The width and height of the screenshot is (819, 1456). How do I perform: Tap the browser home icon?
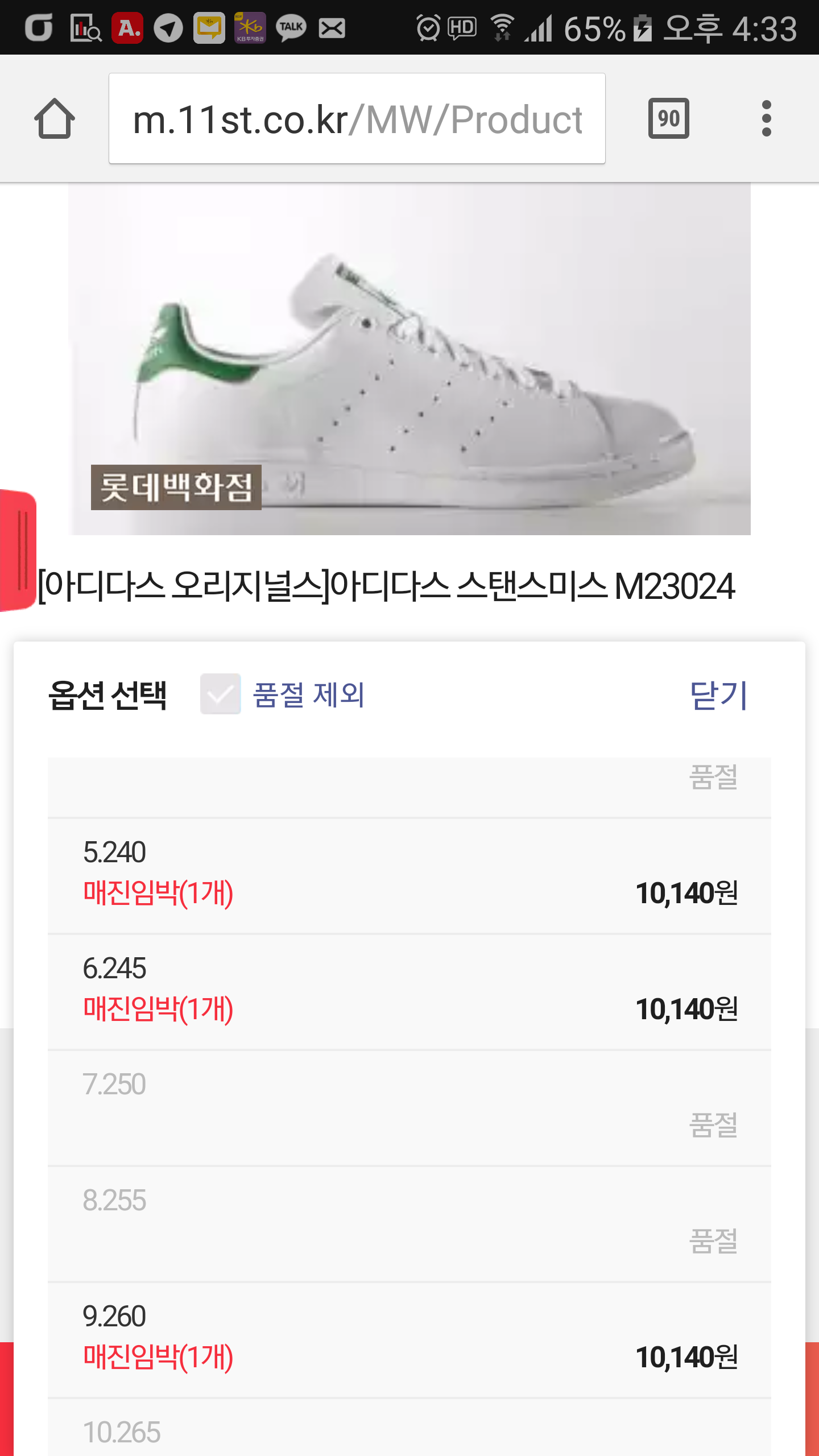pos(55,118)
